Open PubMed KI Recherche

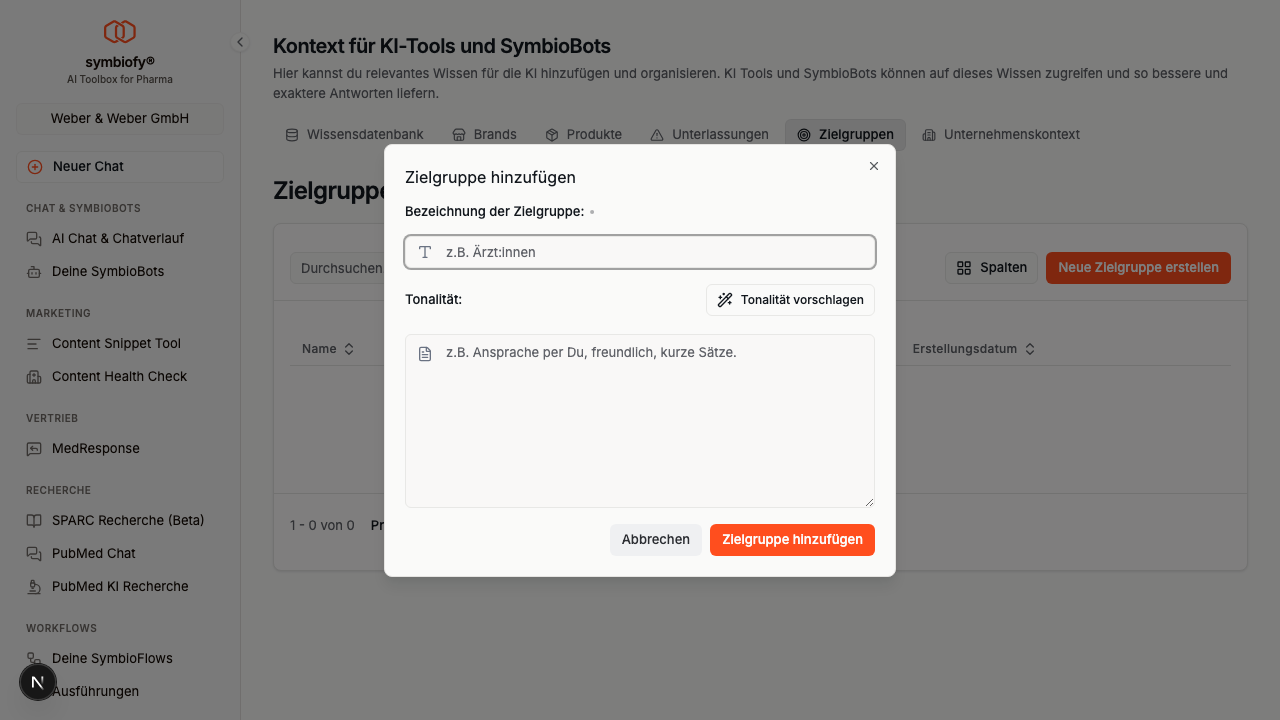pos(120,586)
